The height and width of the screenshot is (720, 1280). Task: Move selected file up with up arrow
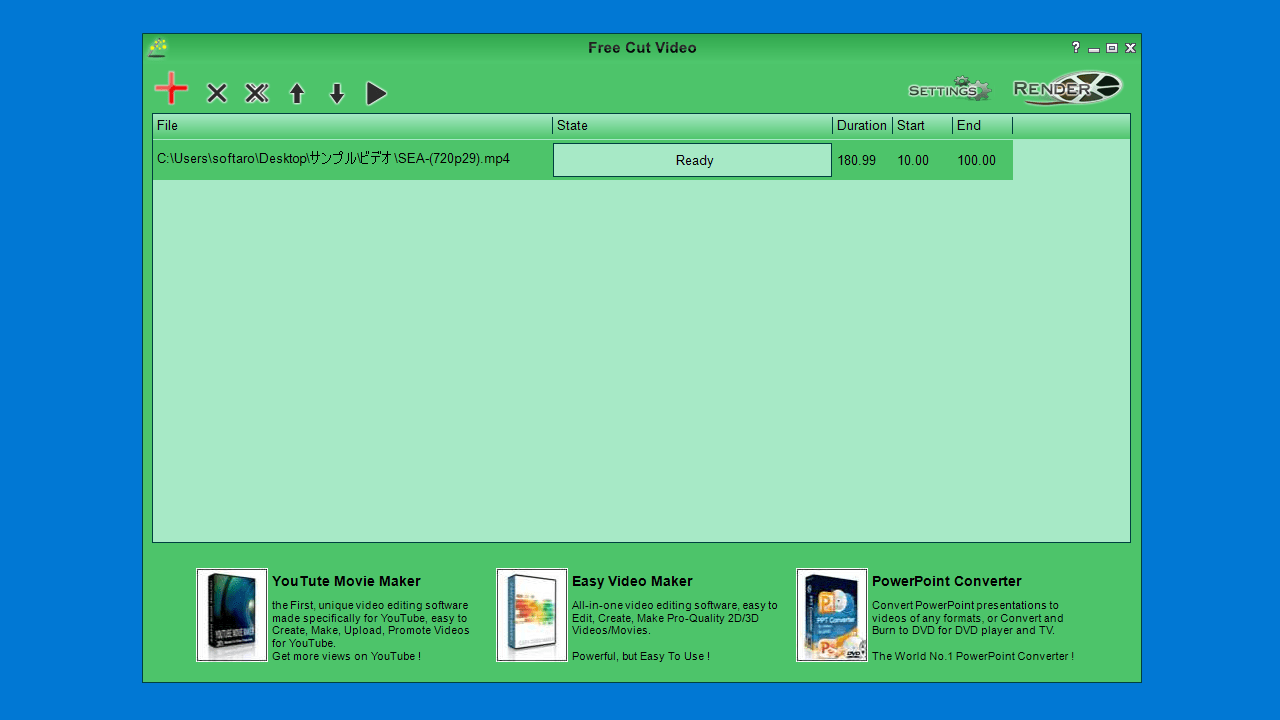pyautogui.click(x=297, y=94)
